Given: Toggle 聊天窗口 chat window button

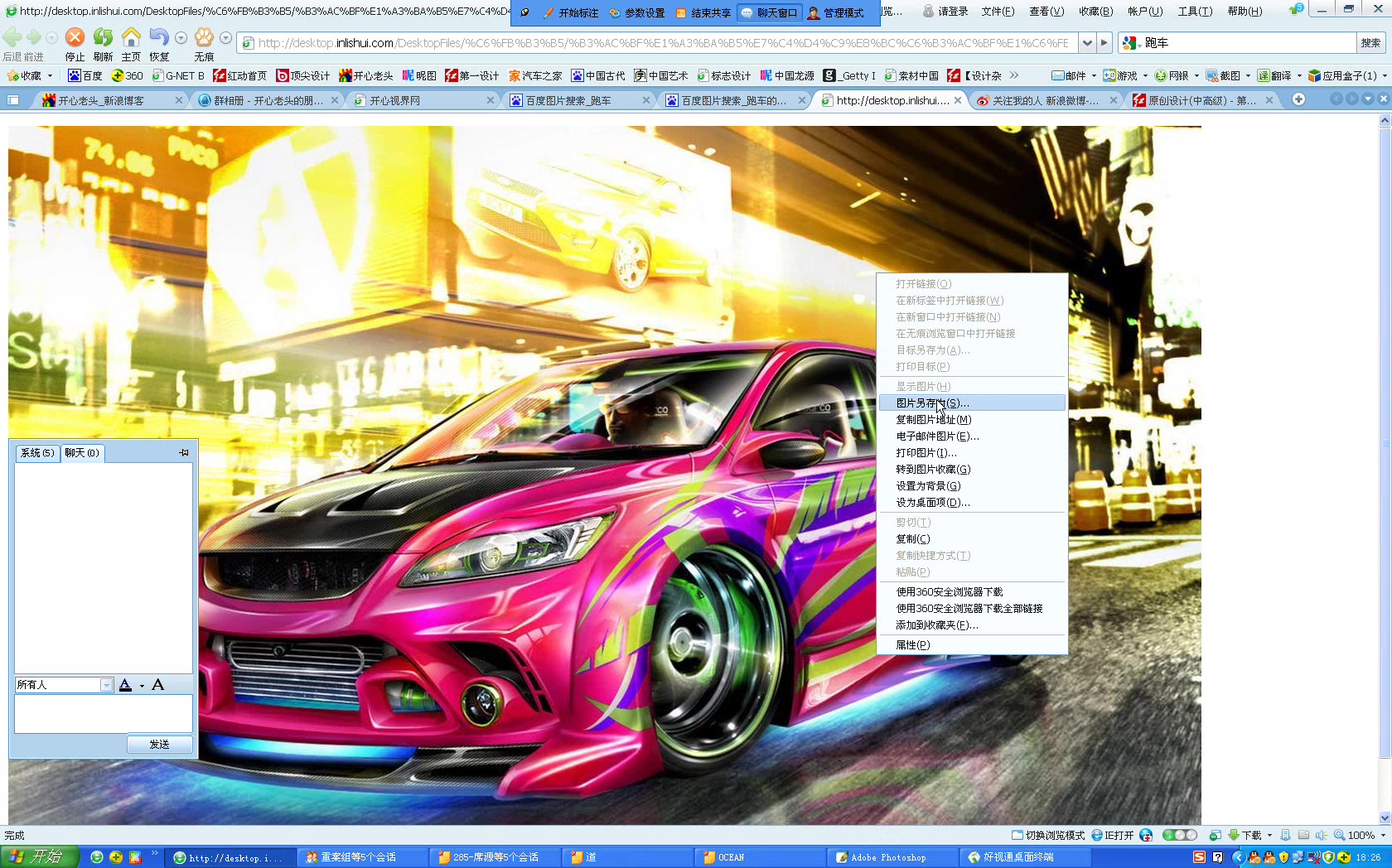Looking at the screenshot, I should [x=770, y=12].
